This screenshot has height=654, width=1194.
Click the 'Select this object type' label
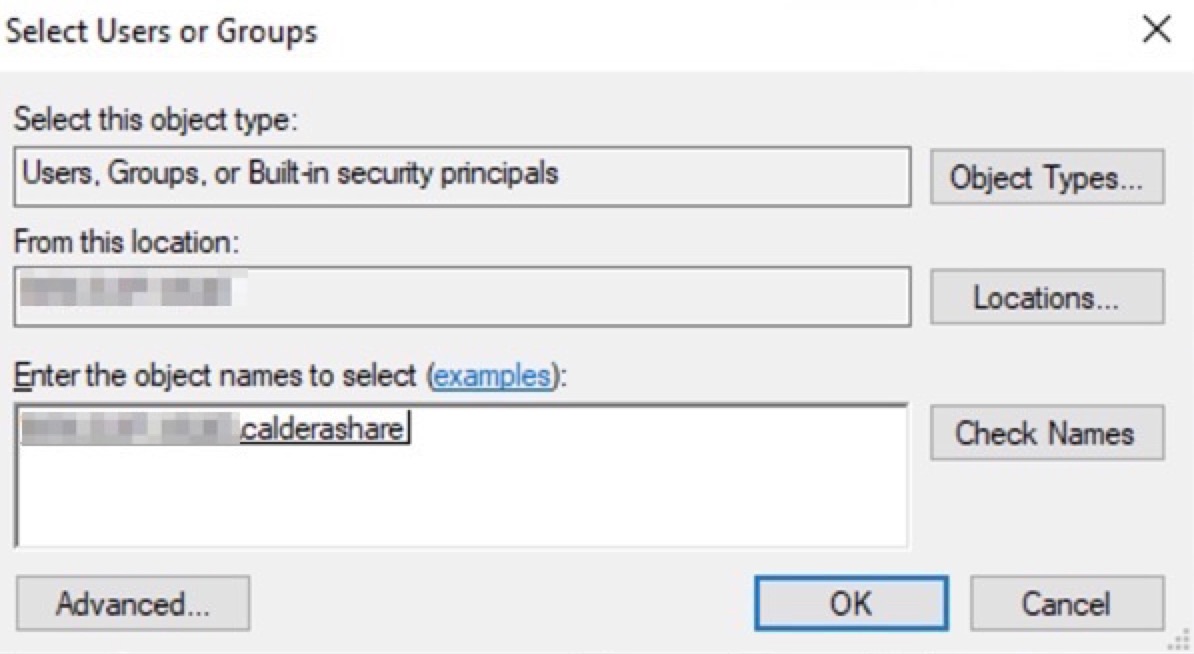(x=156, y=122)
